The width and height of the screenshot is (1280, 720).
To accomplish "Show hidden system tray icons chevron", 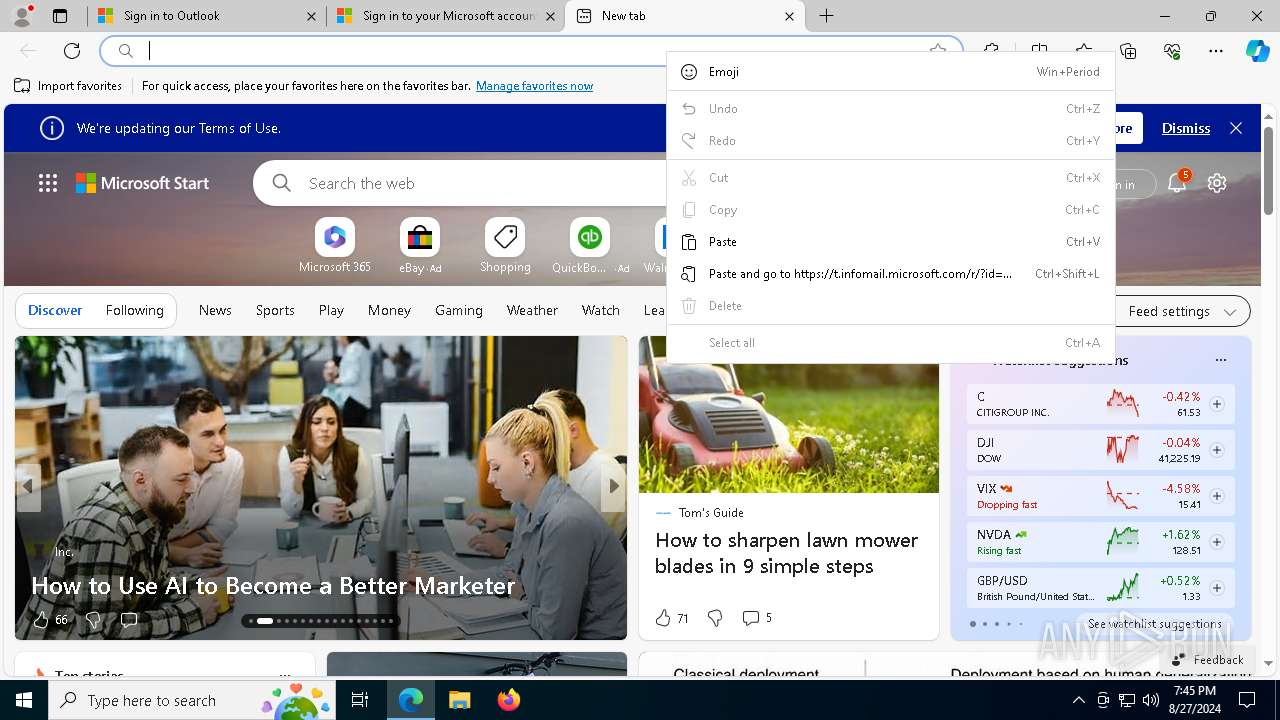I will tap(1078, 701).
